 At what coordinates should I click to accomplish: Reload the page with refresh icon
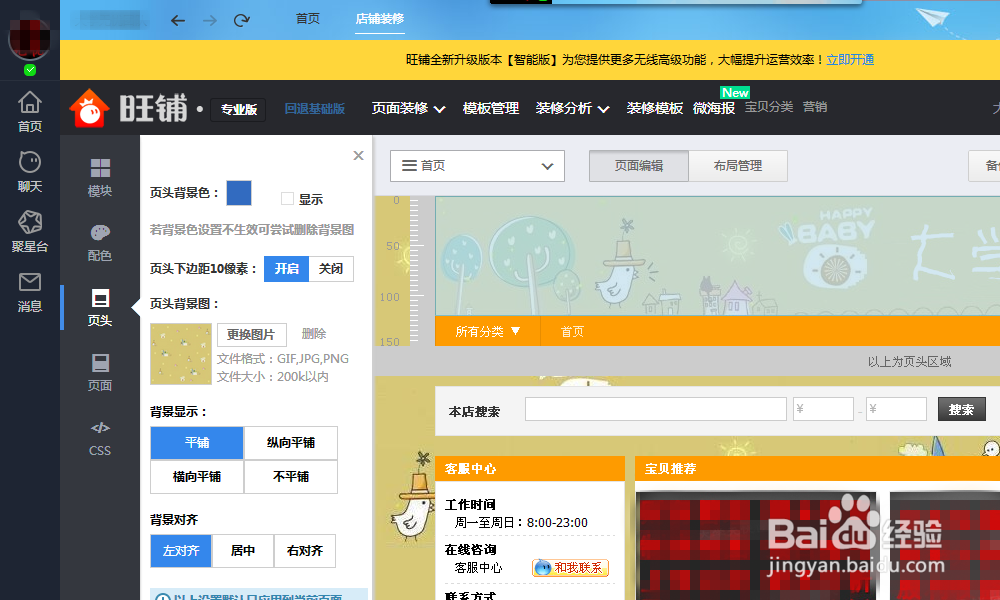[x=241, y=21]
